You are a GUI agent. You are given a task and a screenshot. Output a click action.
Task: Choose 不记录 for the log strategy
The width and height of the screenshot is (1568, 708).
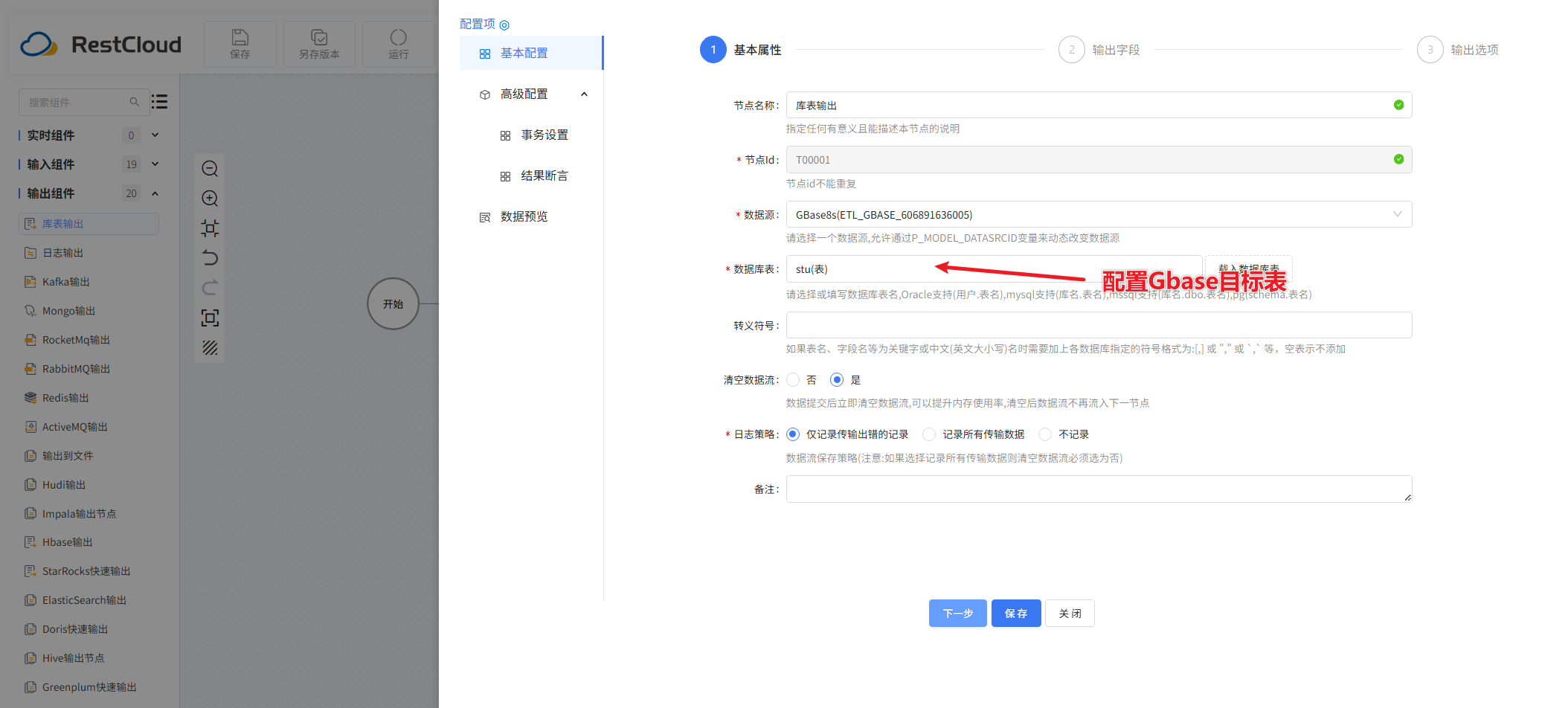coord(1045,434)
